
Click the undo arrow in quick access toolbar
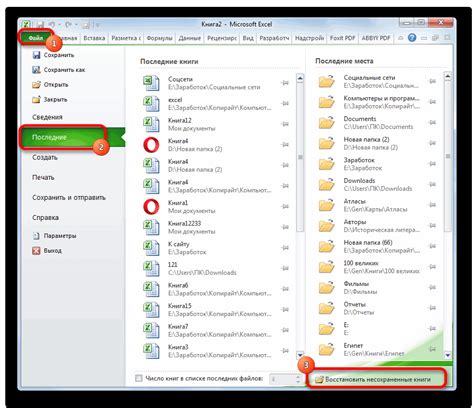coord(52,25)
